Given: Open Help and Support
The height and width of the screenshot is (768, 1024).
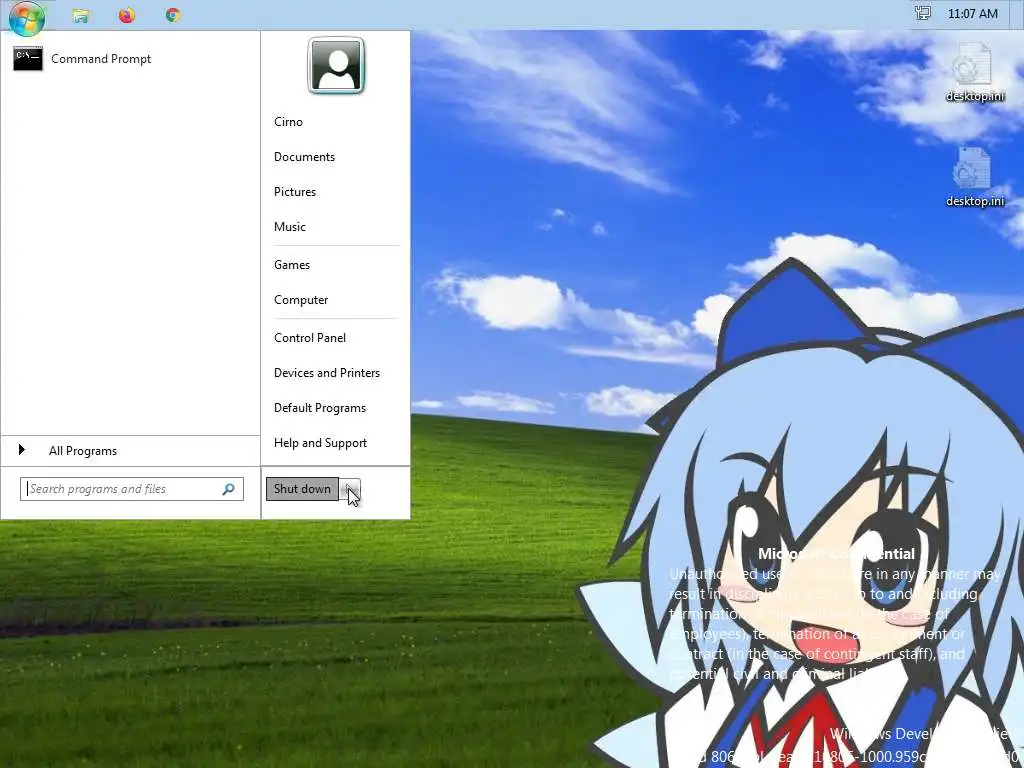Looking at the screenshot, I should tap(320, 443).
